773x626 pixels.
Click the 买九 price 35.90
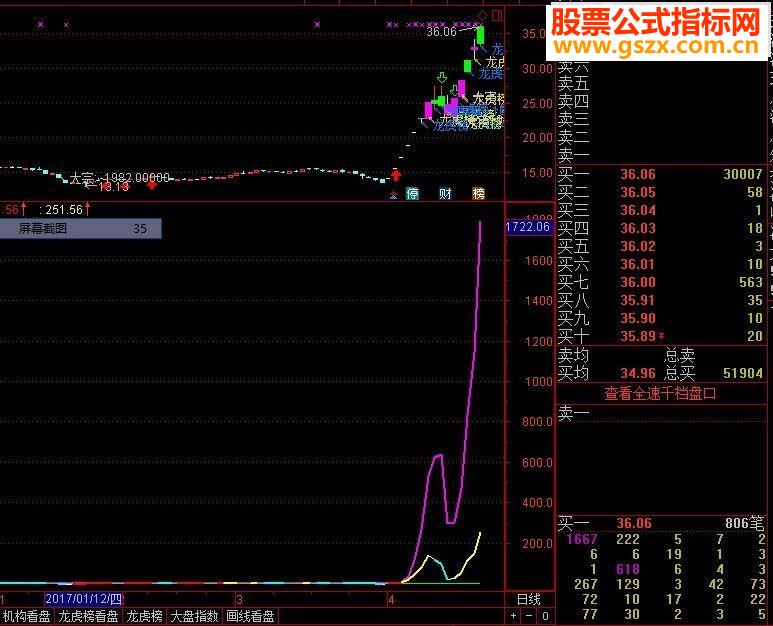click(x=638, y=318)
